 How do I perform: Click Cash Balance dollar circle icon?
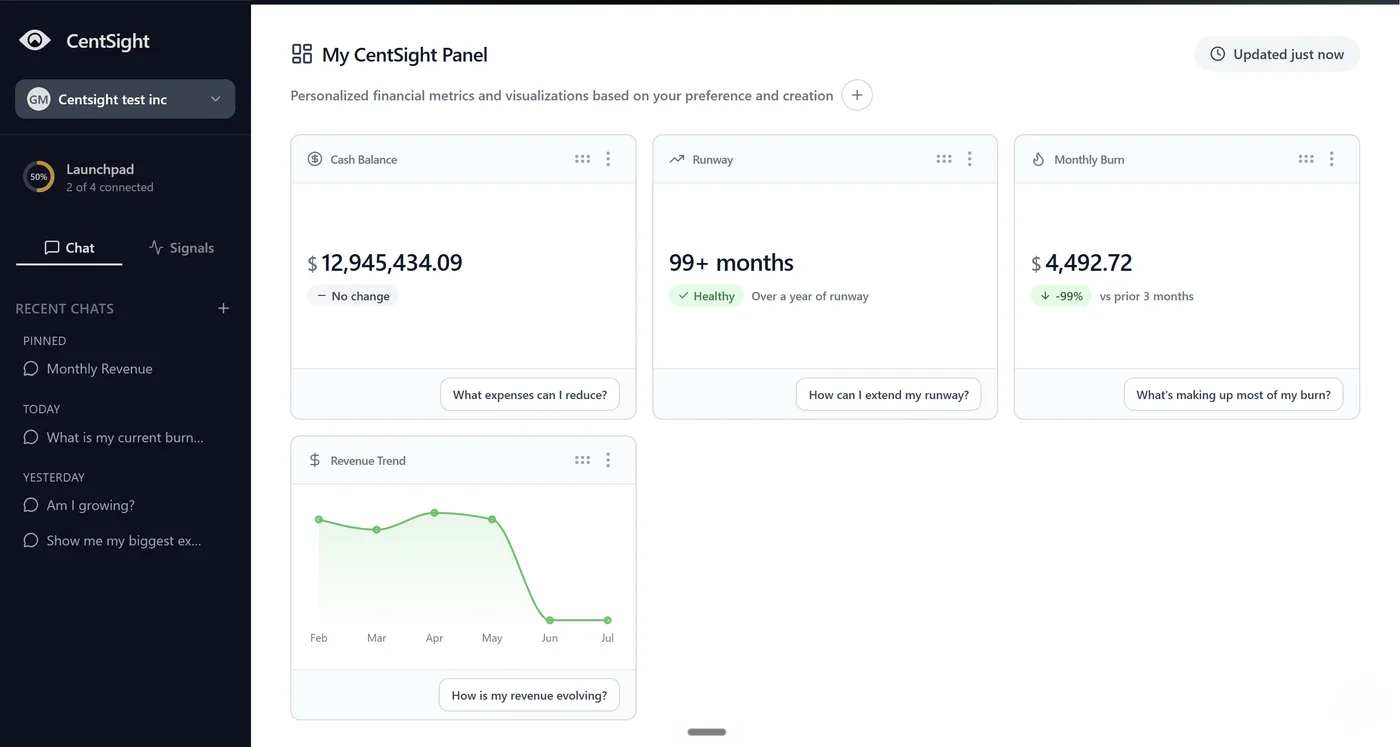[315, 159]
